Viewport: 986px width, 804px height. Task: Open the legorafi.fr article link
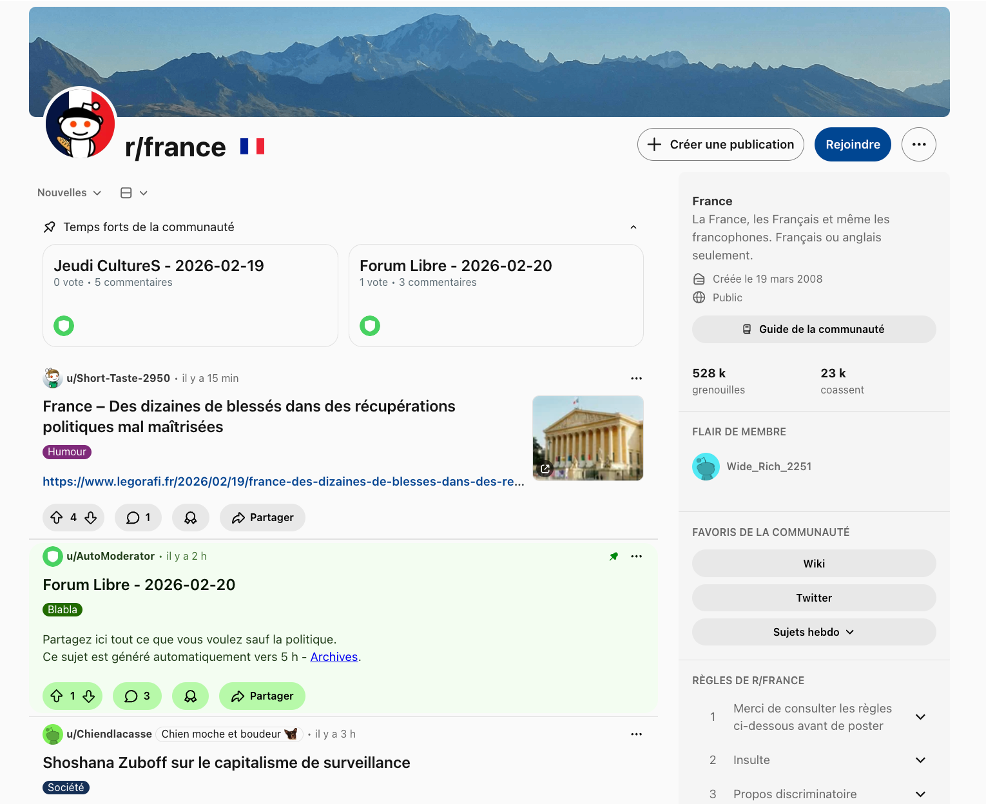pos(283,482)
